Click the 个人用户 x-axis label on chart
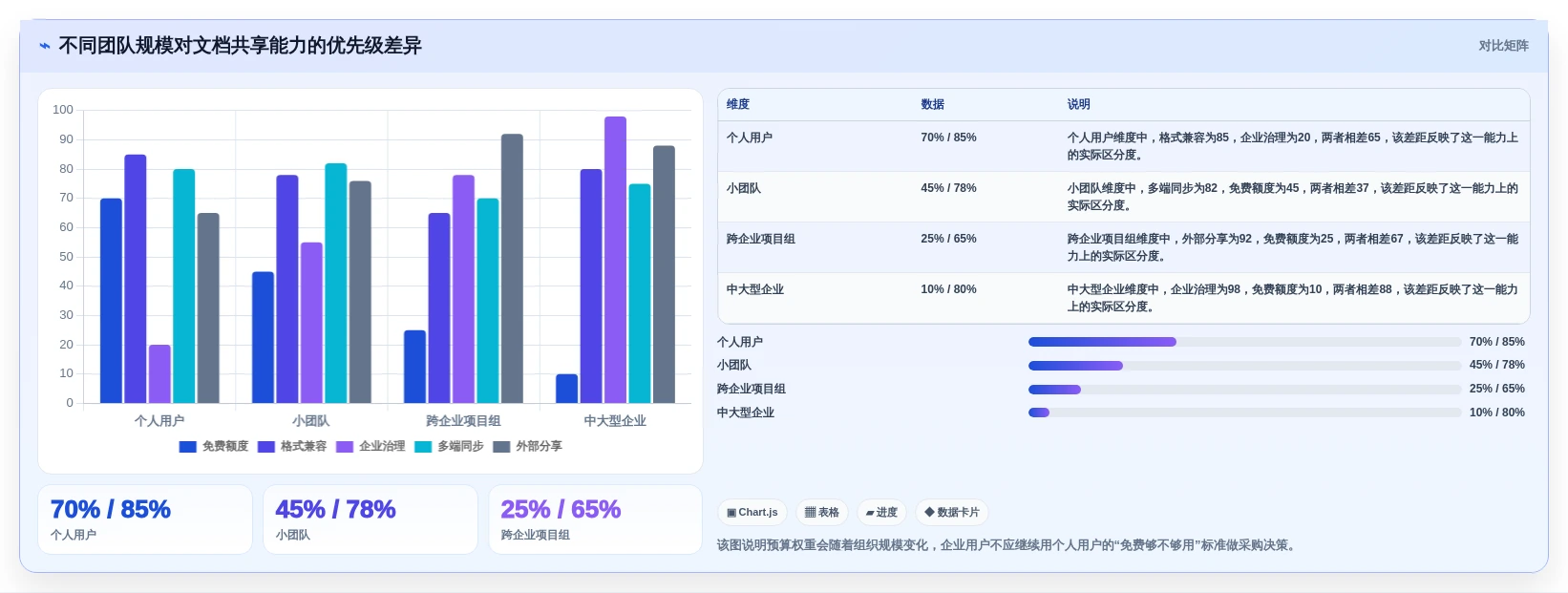This screenshot has width=1568, height=593. 159,421
